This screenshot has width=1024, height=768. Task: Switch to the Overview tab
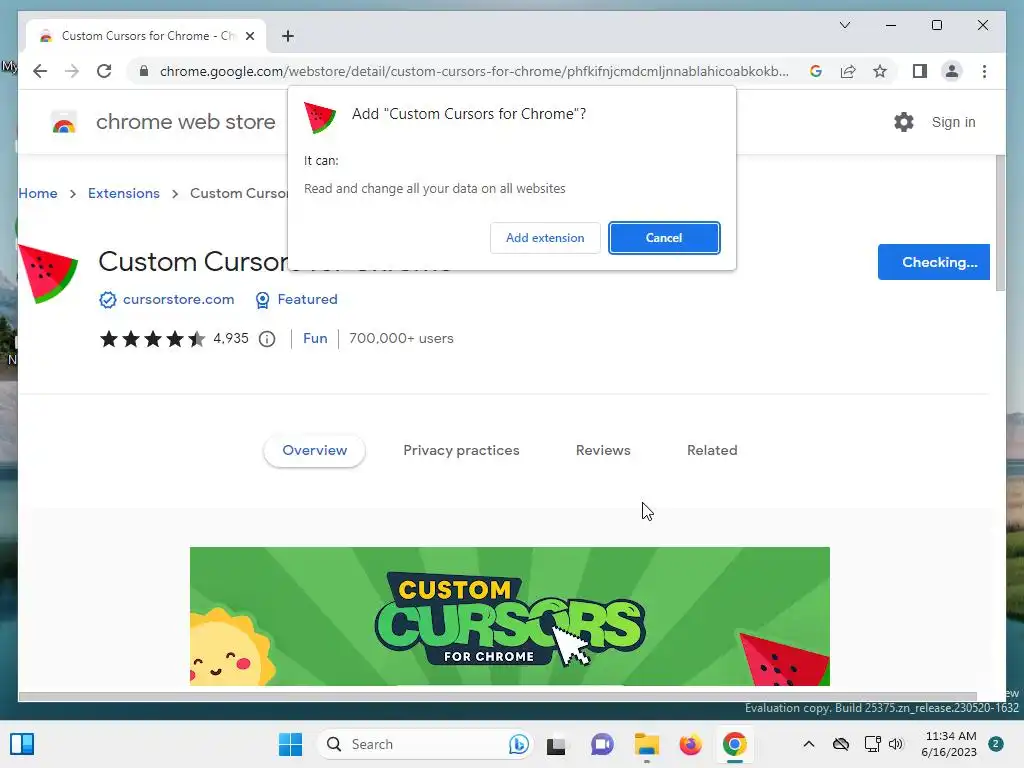tap(314, 451)
